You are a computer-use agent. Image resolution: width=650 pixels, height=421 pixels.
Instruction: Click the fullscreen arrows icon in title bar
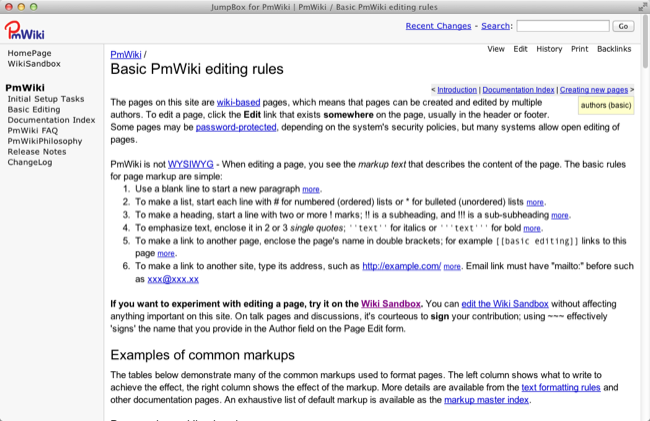(x=643, y=7)
